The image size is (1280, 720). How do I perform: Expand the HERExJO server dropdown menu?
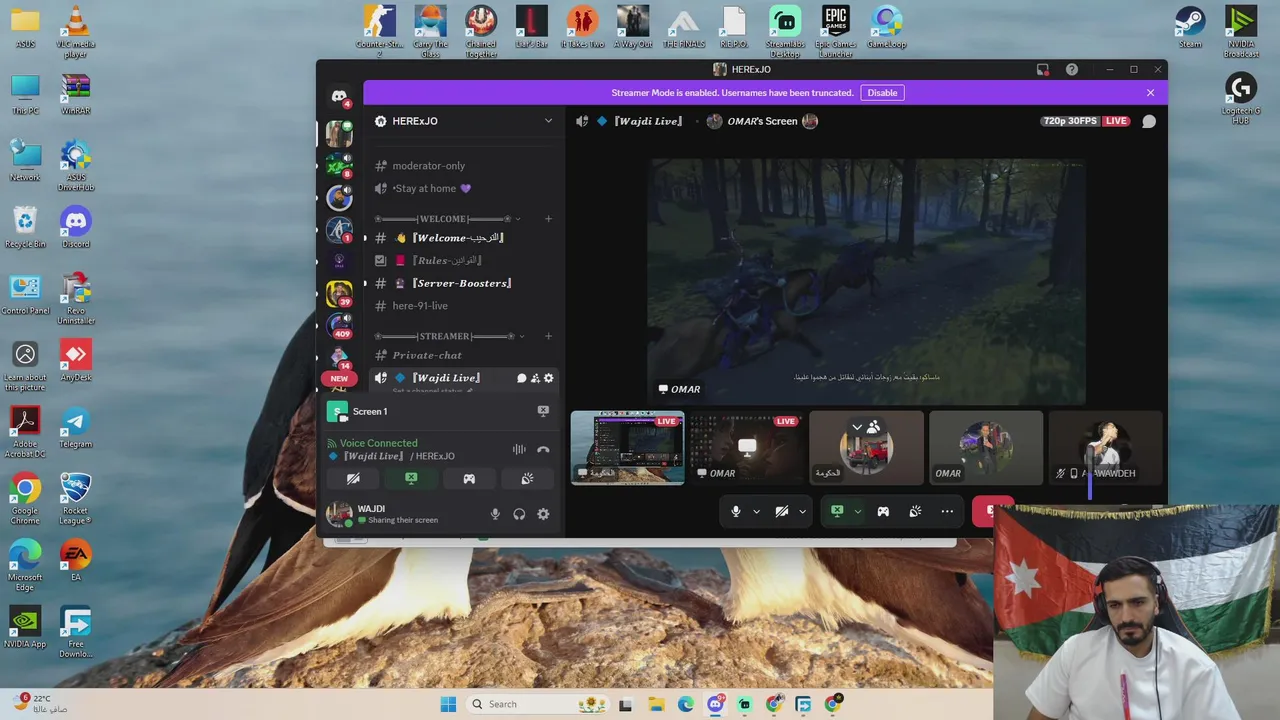(x=548, y=121)
